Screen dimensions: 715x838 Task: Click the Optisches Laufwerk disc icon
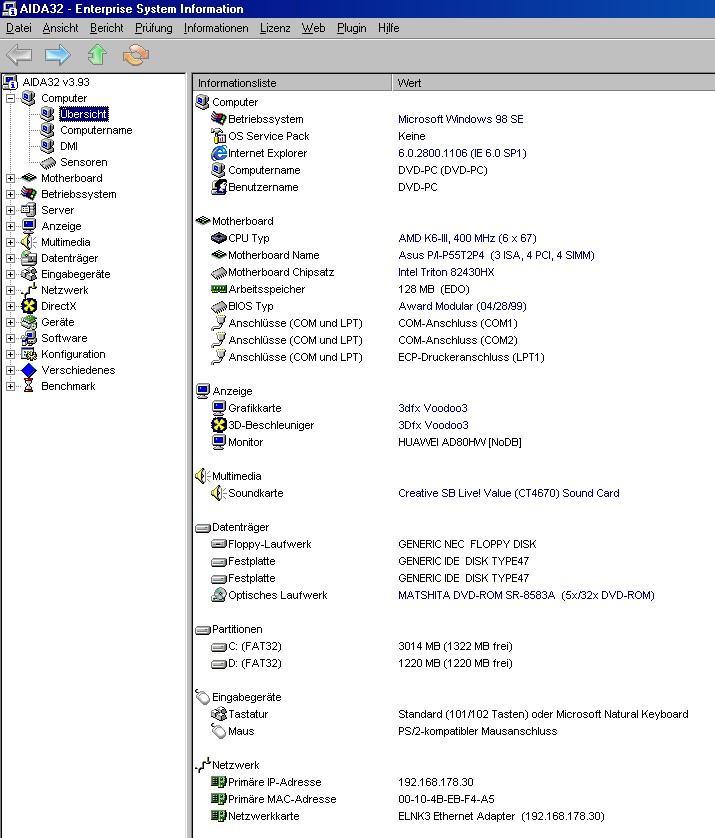pos(219,595)
